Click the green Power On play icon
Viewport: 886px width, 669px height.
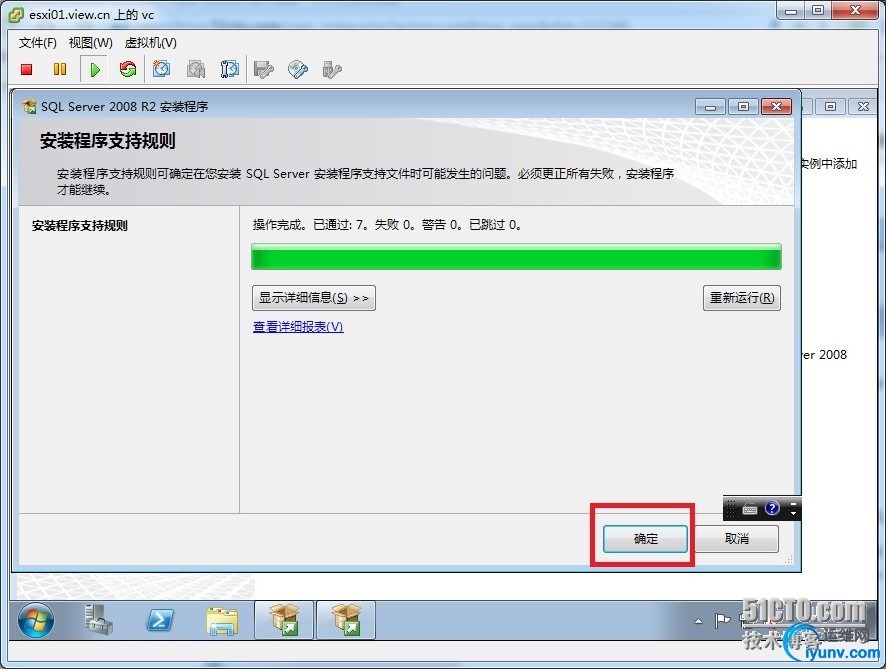(x=94, y=69)
